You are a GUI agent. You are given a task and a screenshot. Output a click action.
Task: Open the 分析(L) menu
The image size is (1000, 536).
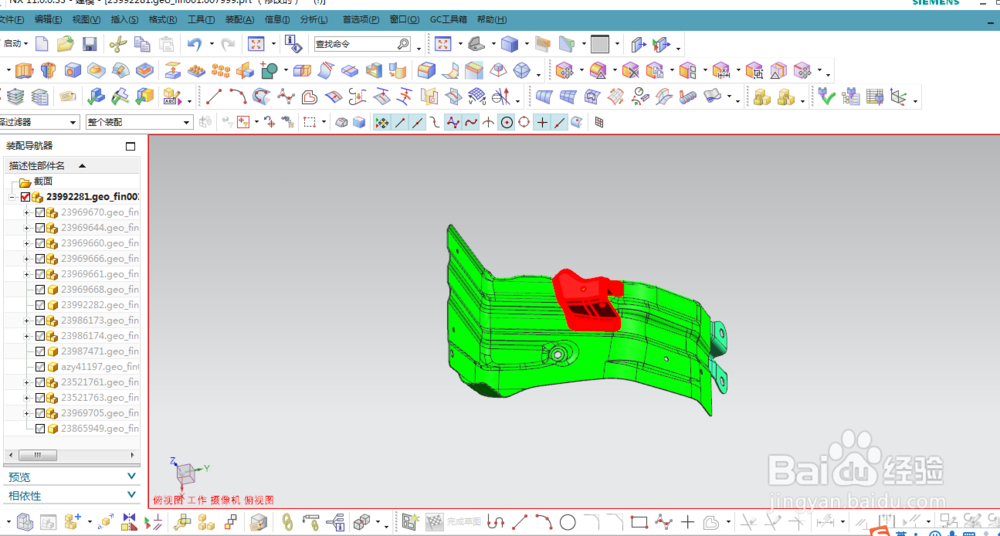[314, 20]
